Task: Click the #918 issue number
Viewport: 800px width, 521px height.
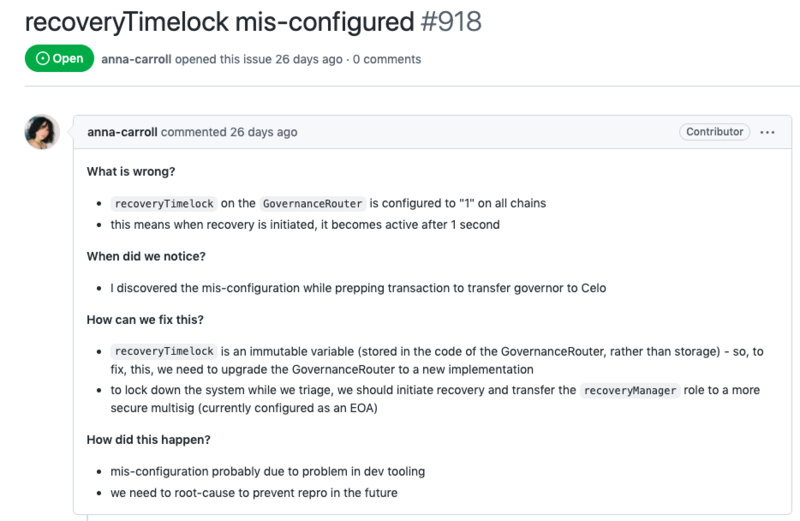Action: tap(451, 21)
